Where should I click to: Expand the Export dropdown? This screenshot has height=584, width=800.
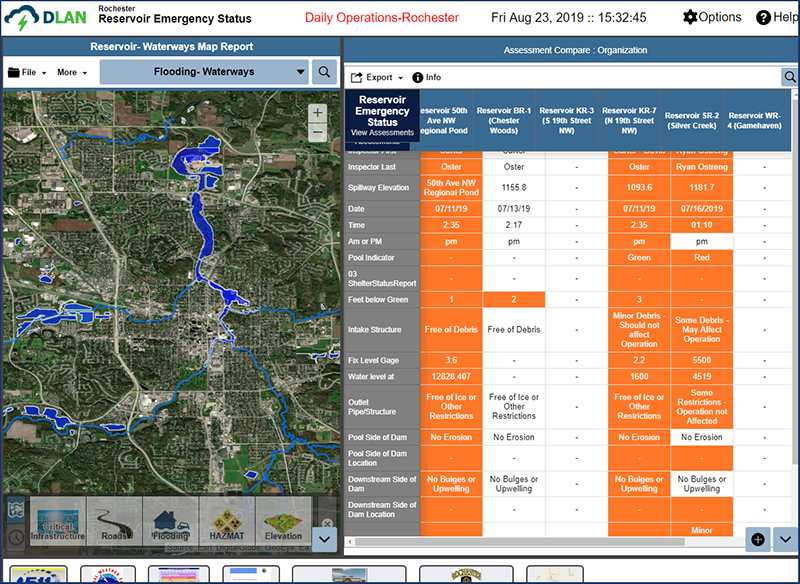point(376,77)
